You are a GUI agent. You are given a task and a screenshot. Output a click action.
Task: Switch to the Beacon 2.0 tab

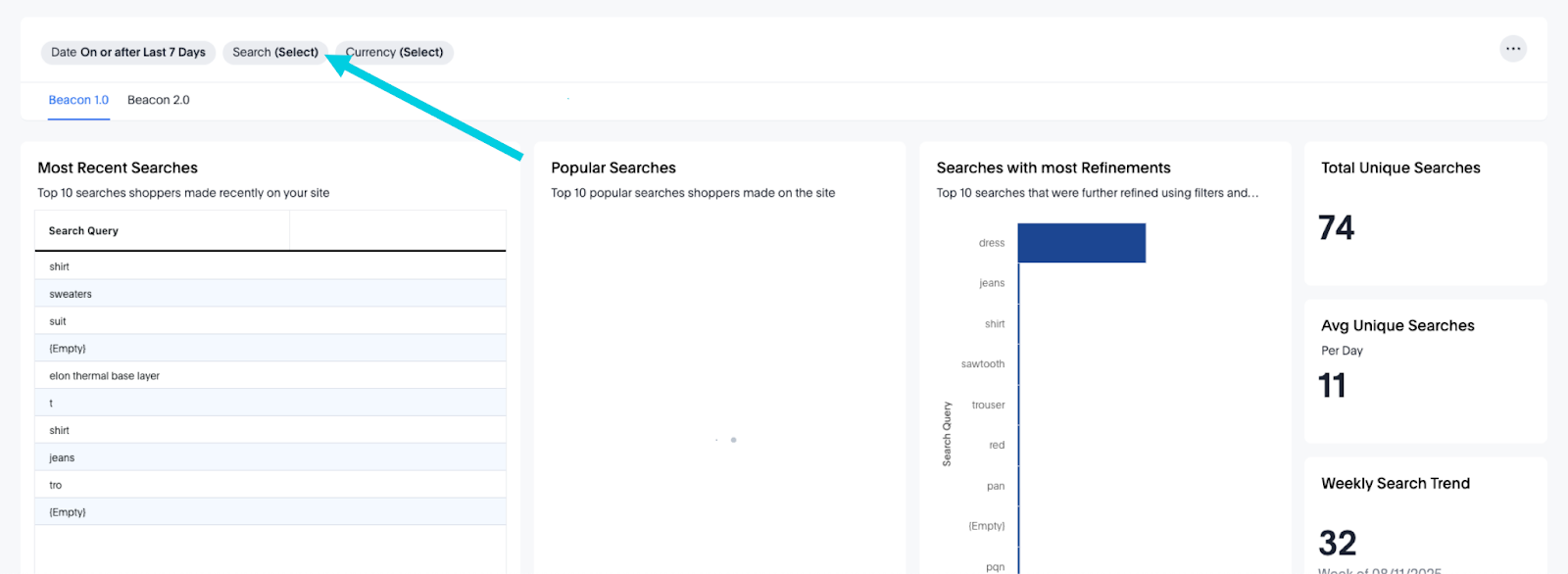pos(159,100)
